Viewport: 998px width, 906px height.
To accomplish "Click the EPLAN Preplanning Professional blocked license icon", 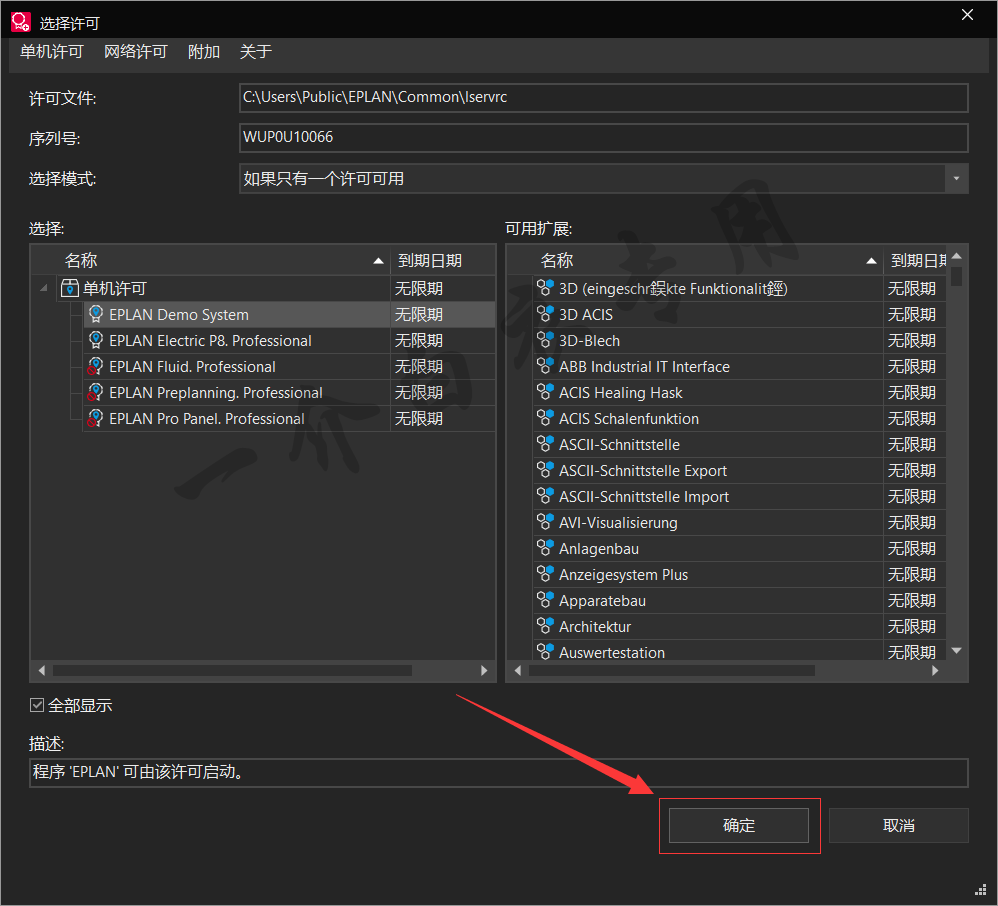I will 95,392.
